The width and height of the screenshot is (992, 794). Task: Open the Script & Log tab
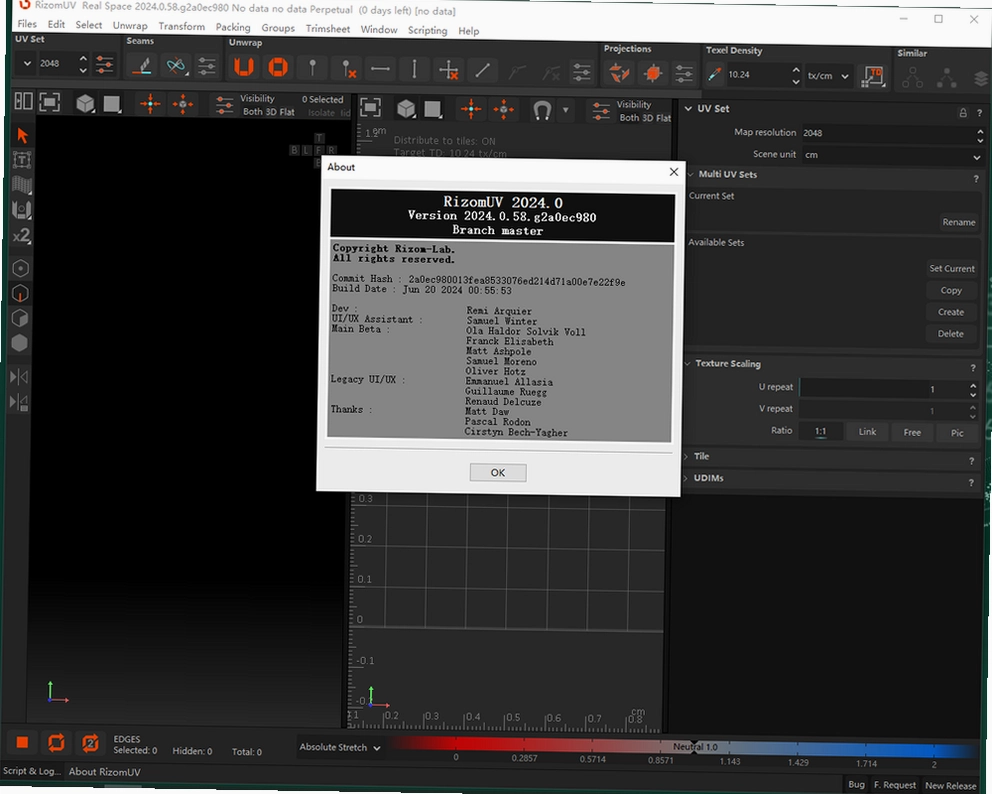coord(32,771)
